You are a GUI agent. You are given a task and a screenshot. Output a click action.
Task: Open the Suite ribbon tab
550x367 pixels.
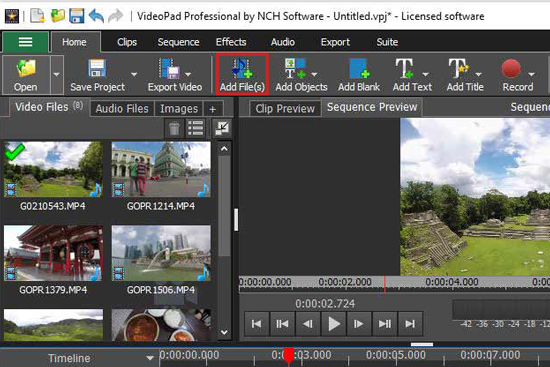pyautogui.click(x=387, y=42)
